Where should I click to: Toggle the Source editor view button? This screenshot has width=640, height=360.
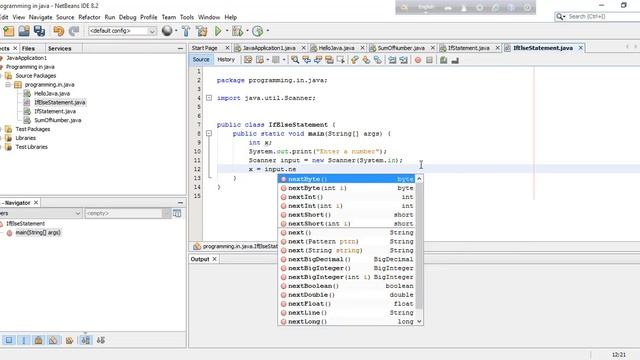[x=201, y=60]
